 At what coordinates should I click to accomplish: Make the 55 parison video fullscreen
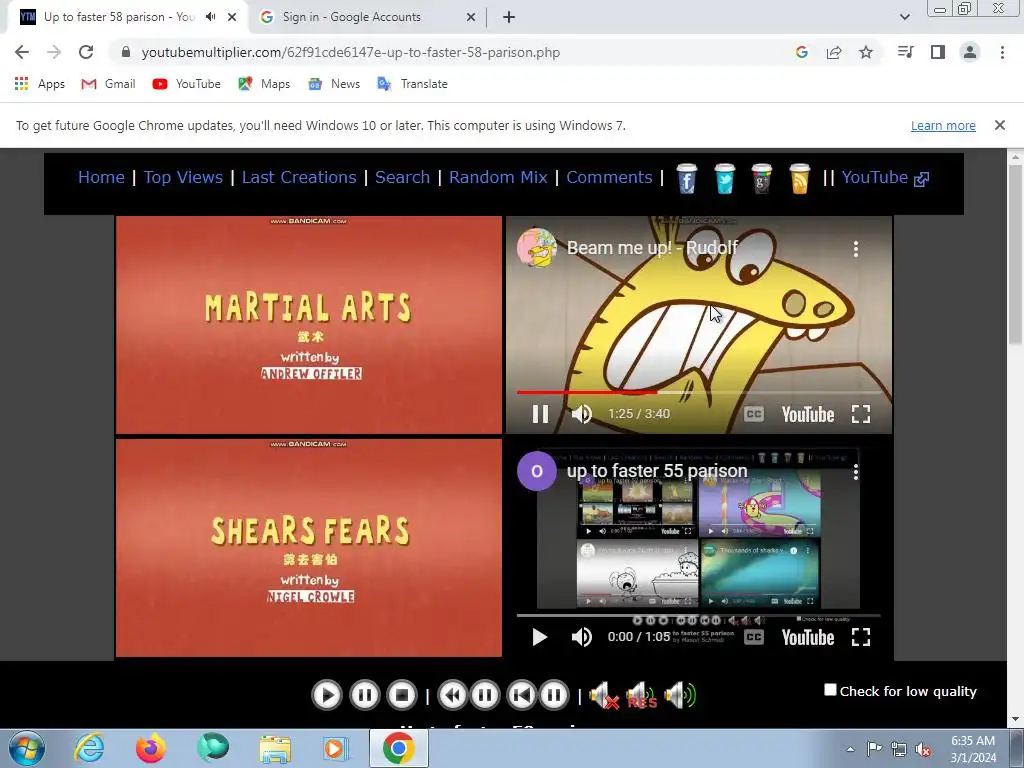[x=861, y=637]
